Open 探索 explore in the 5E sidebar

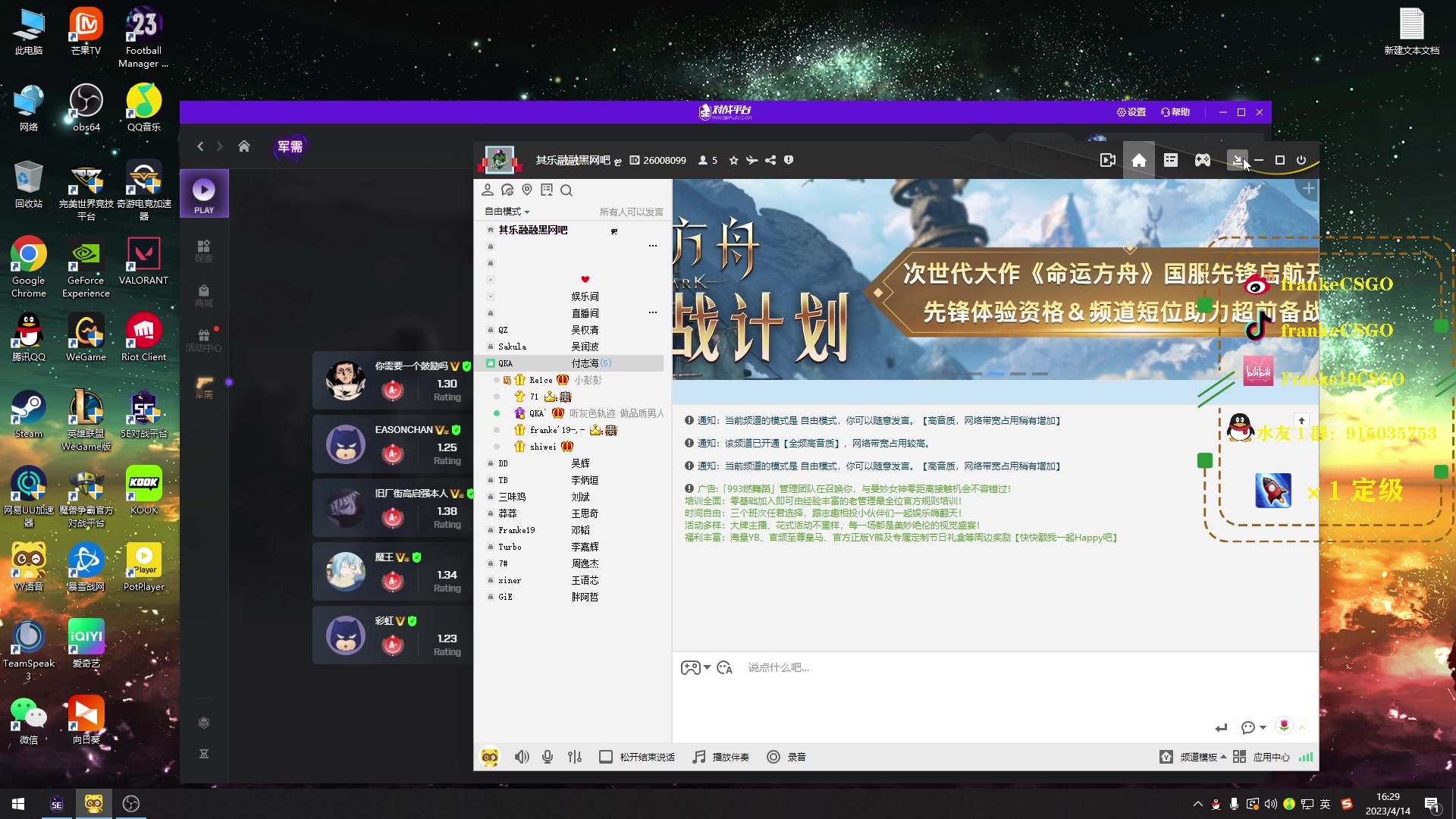[204, 251]
